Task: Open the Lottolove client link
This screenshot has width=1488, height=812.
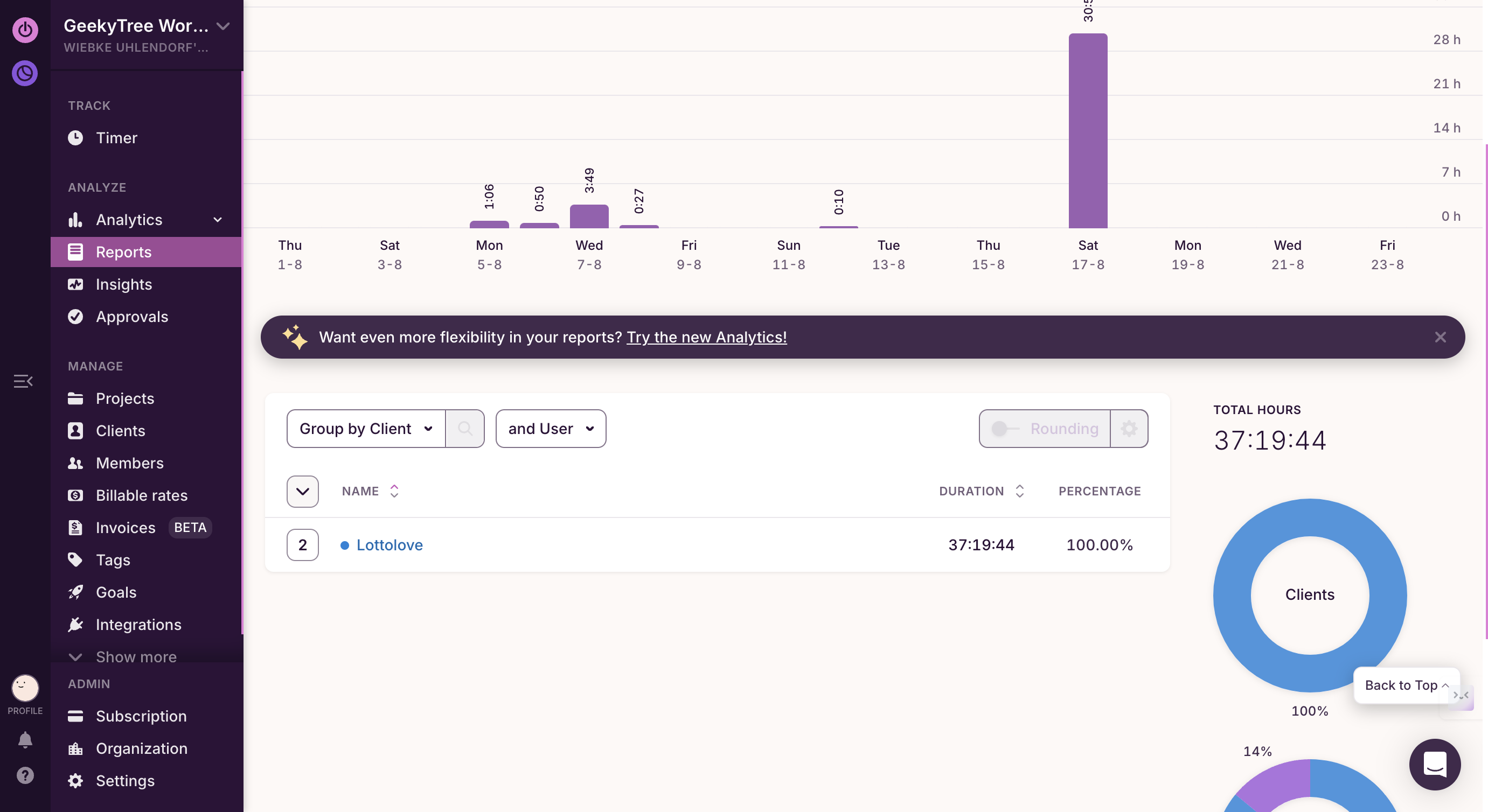Action: 390,544
